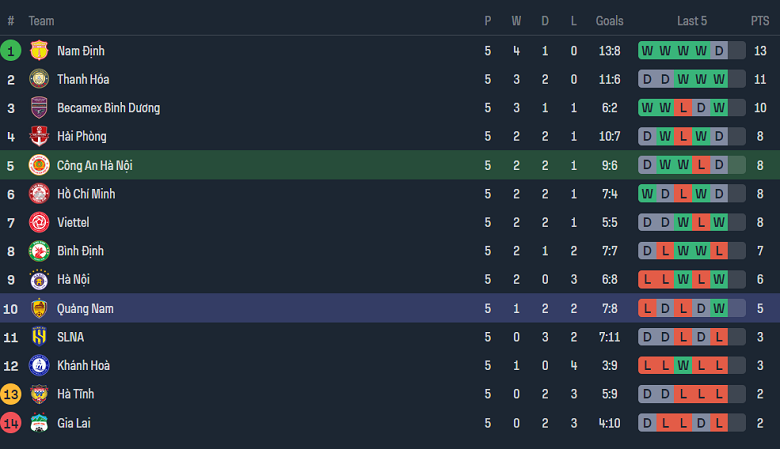Click the Thanh Hóa club crest icon
This screenshot has width=780, height=449.
pyautogui.click(x=39, y=79)
